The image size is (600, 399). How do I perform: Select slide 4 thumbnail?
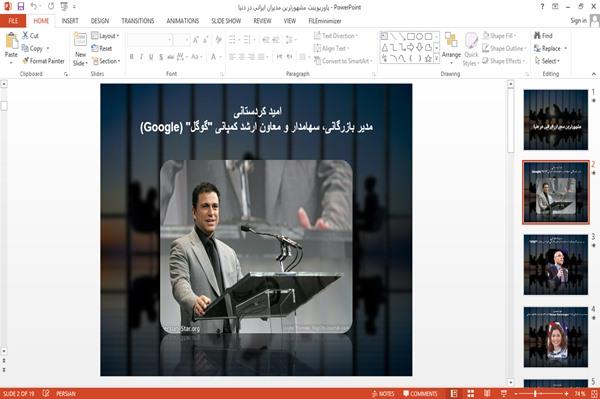click(x=556, y=337)
